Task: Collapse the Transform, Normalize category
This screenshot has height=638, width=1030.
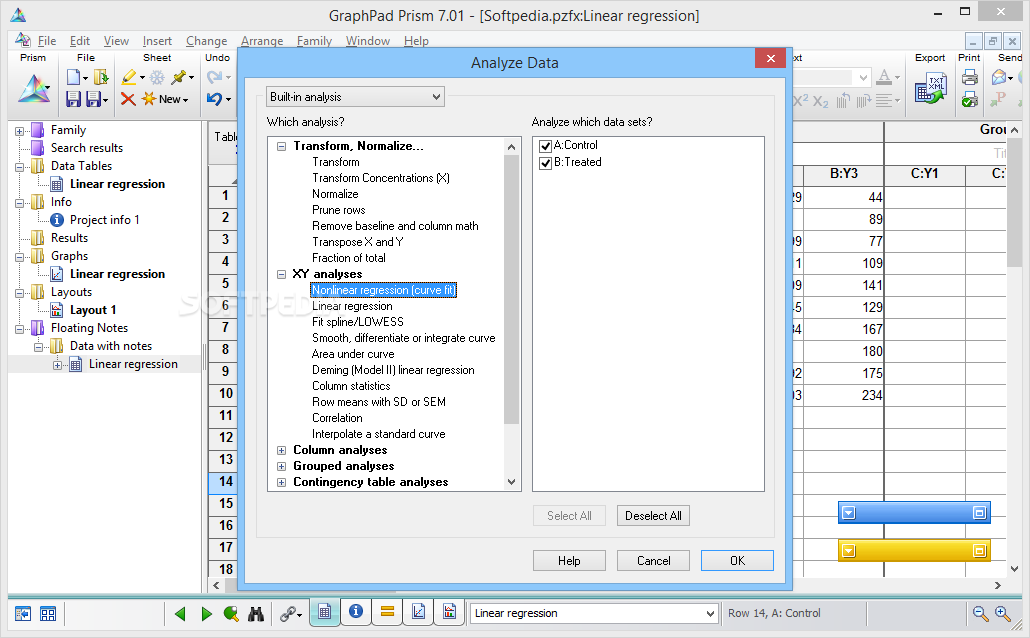Action: point(281,147)
